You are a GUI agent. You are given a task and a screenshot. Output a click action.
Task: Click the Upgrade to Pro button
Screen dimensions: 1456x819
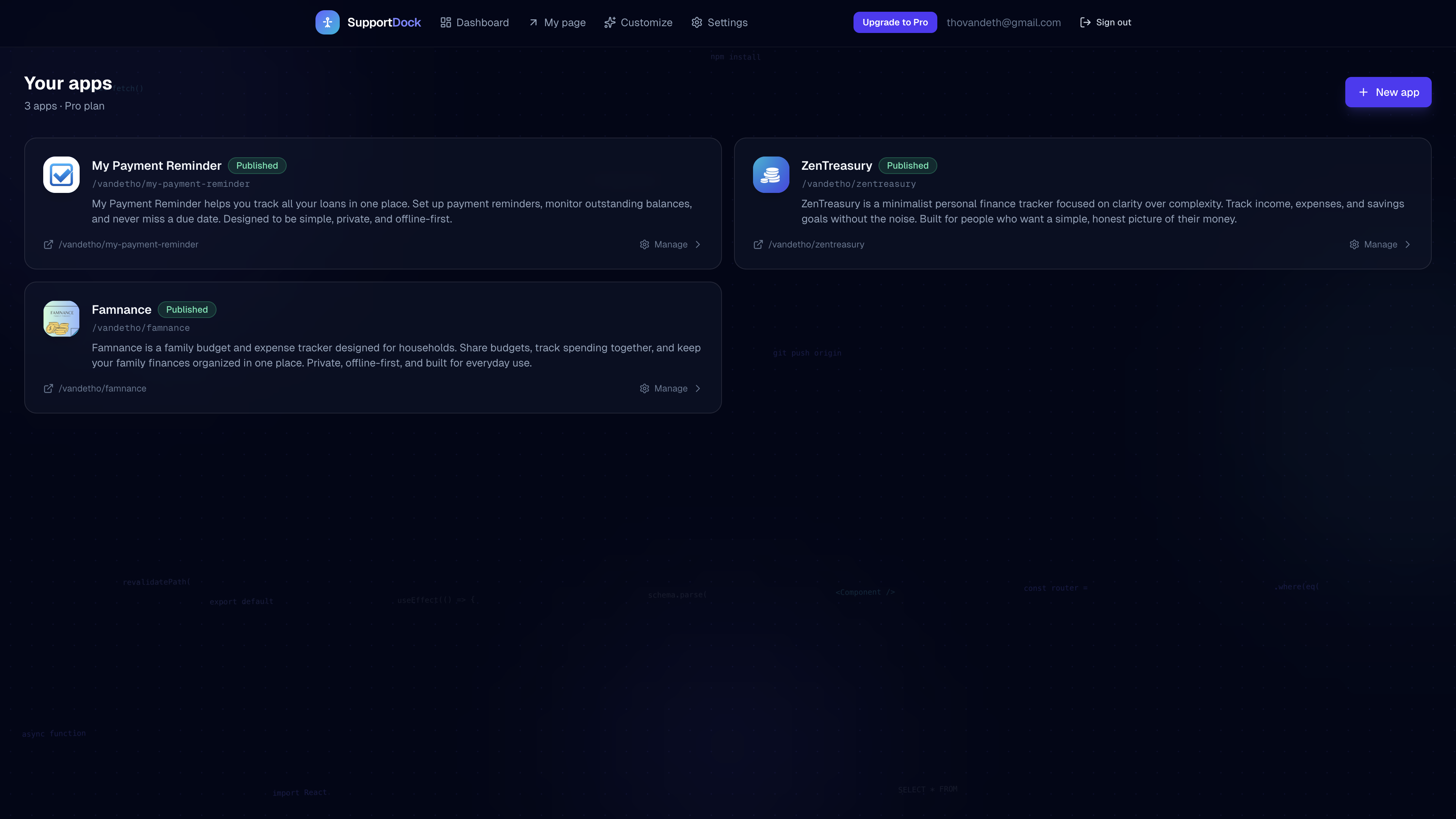point(895,23)
